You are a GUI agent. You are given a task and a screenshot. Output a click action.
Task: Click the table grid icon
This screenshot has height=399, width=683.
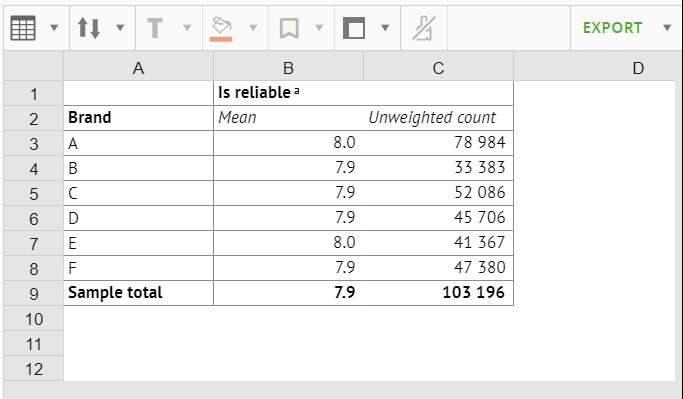(x=23, y=28)
